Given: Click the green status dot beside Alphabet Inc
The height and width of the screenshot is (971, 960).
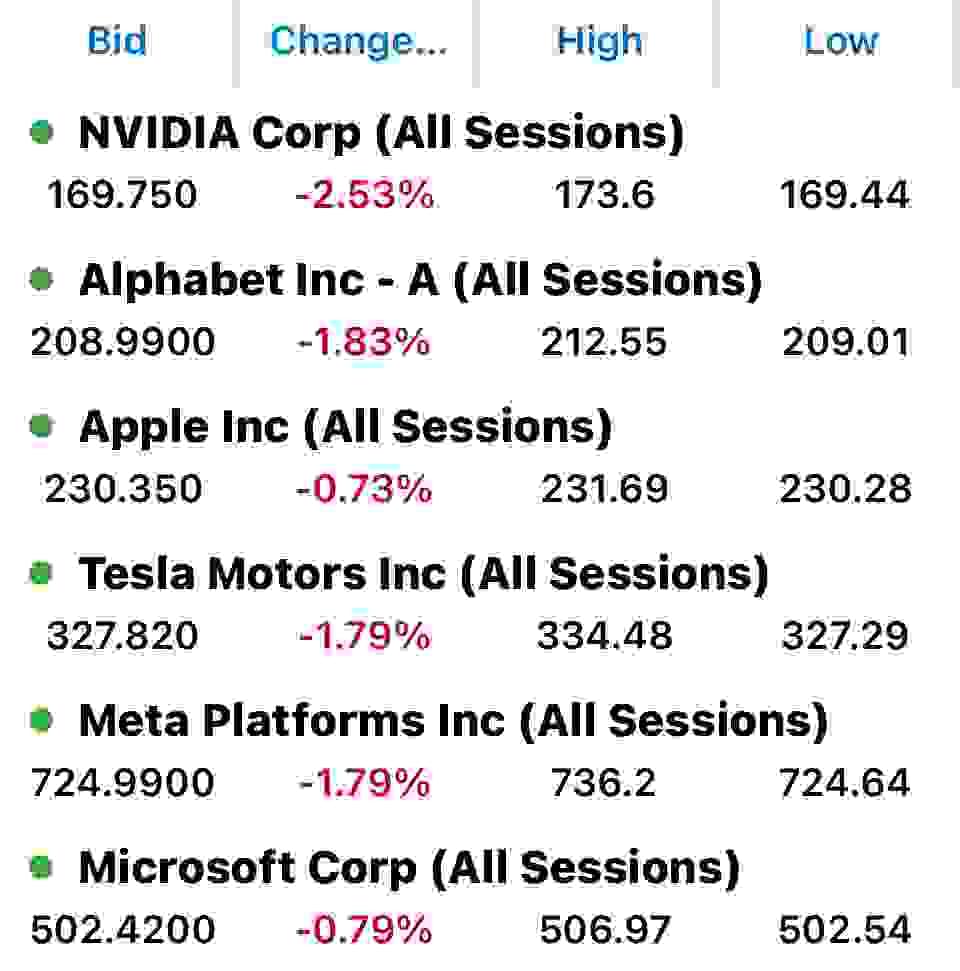Looking at the screenshot, I should point(41,279).
